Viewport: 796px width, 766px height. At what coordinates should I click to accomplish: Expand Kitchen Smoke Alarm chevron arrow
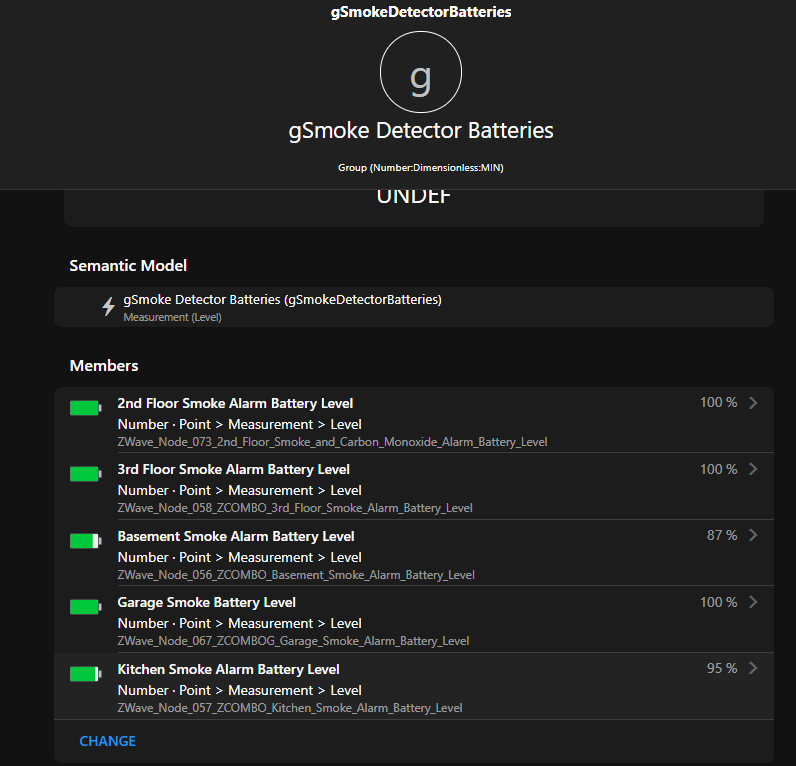tap(753, 668)
